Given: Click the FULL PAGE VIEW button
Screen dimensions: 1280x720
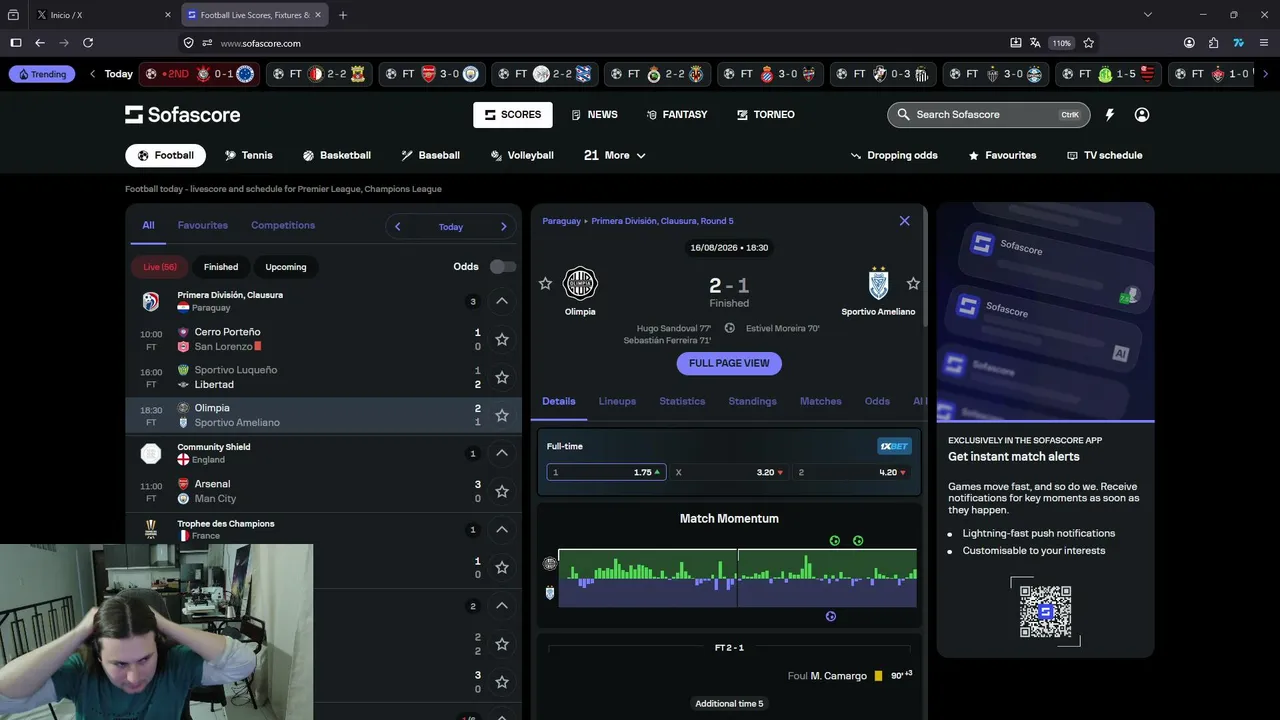Looking at the screenshot, I should pos(729,363).
